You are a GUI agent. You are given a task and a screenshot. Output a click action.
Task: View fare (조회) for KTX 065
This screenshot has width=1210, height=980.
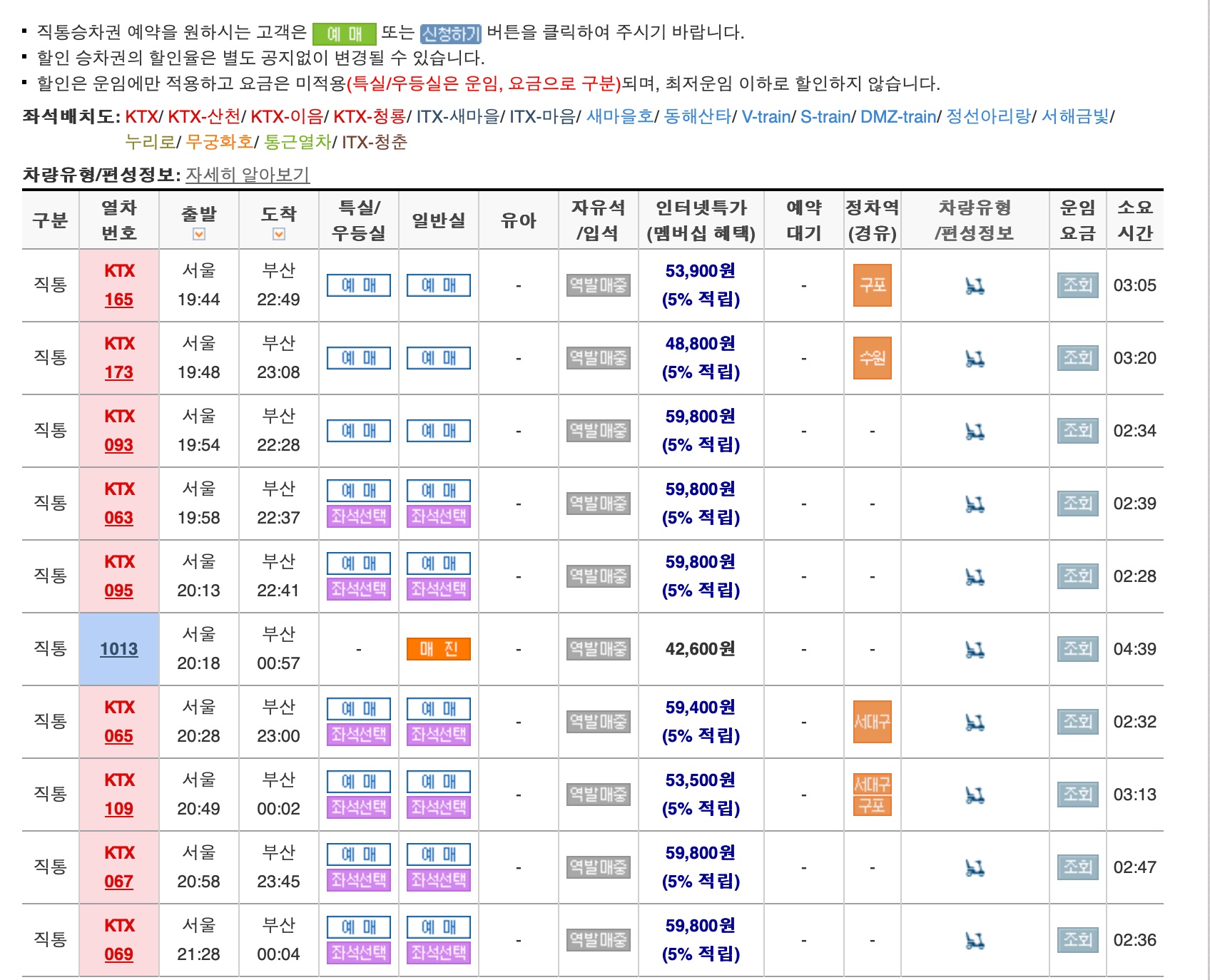1077,722
